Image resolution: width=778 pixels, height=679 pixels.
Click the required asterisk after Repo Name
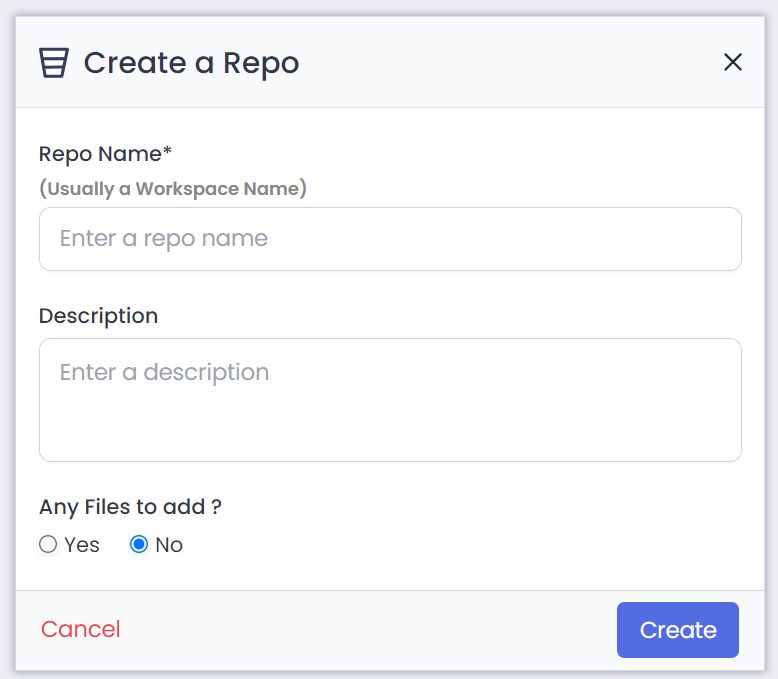pos(168,152)
